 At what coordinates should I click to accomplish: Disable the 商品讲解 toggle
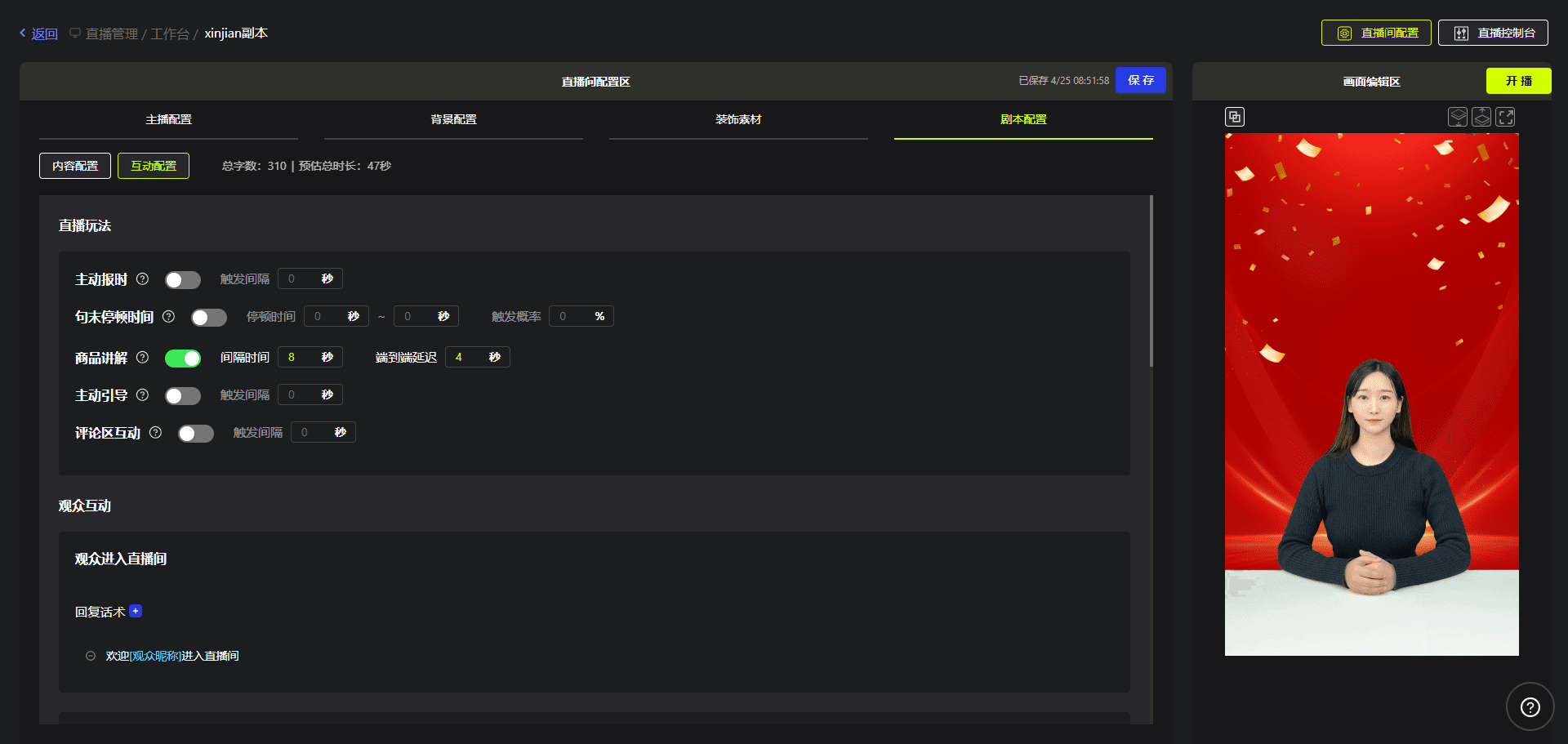[183, 359]
